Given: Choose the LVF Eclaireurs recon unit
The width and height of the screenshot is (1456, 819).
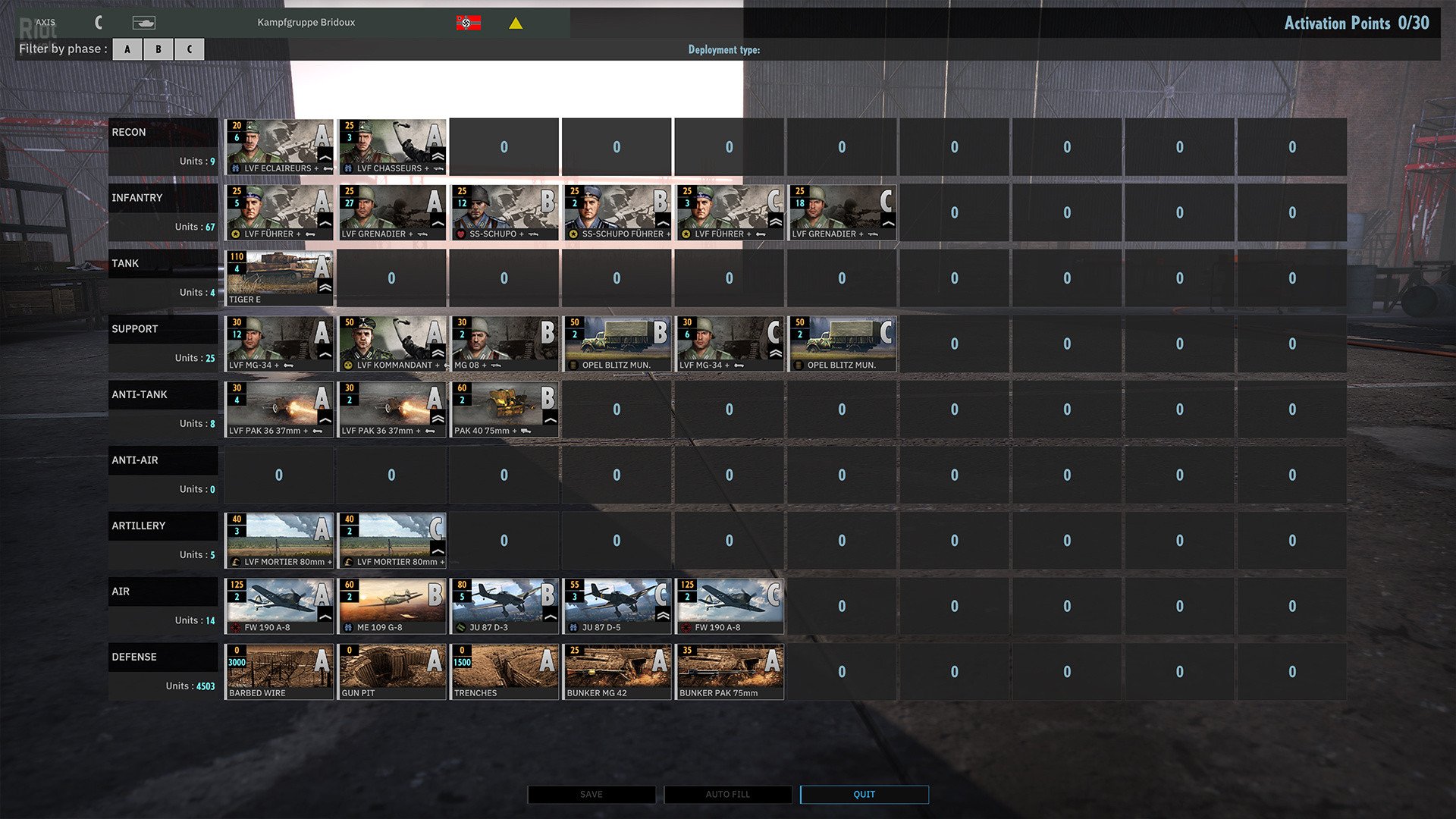Looking at the screenshot, I should 278,146.
